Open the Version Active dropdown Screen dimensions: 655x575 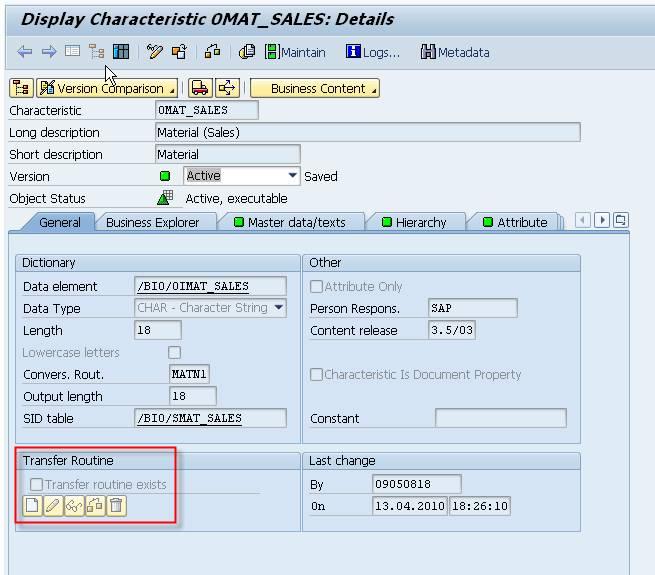click(x=292, y=176)
